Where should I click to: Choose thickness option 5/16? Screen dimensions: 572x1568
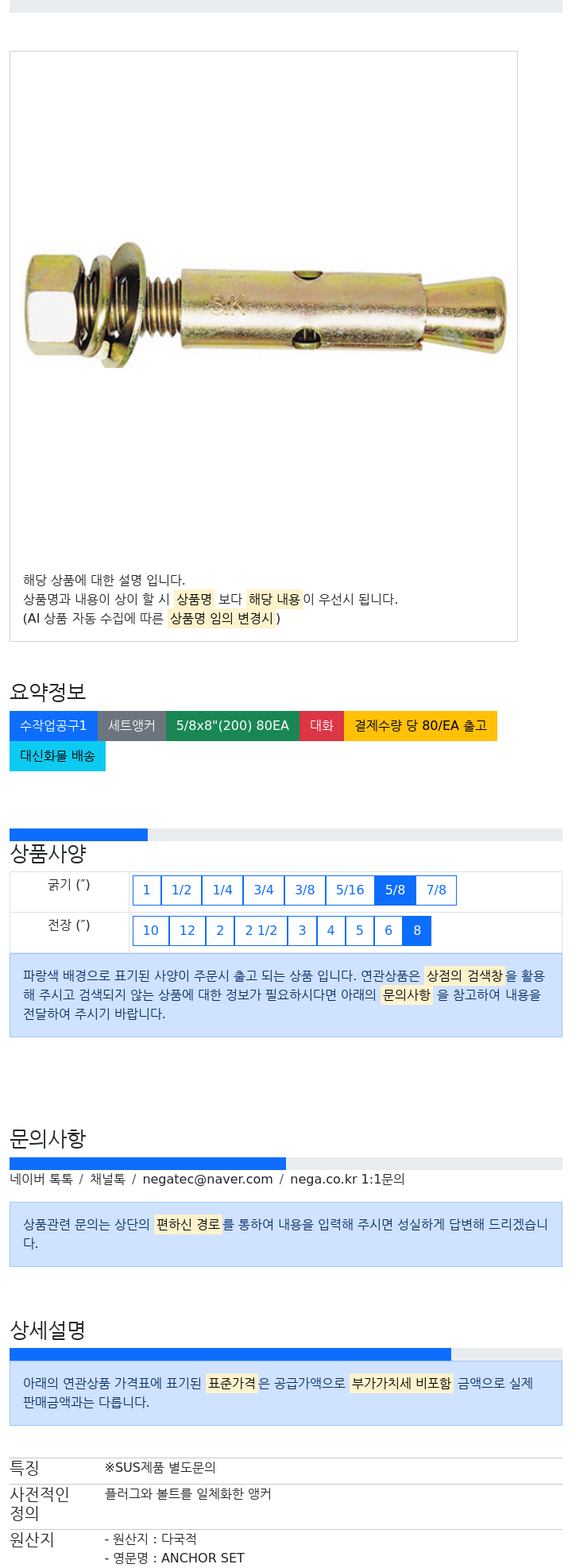[350, 890]
